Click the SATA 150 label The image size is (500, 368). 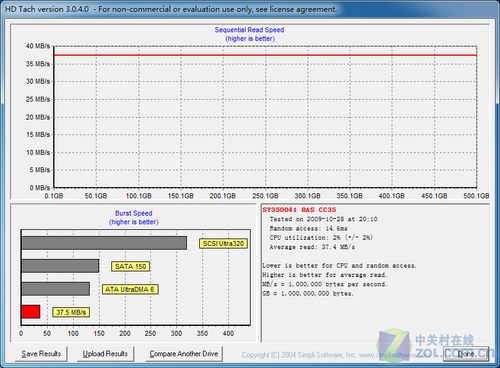click(x=130, y=266)
